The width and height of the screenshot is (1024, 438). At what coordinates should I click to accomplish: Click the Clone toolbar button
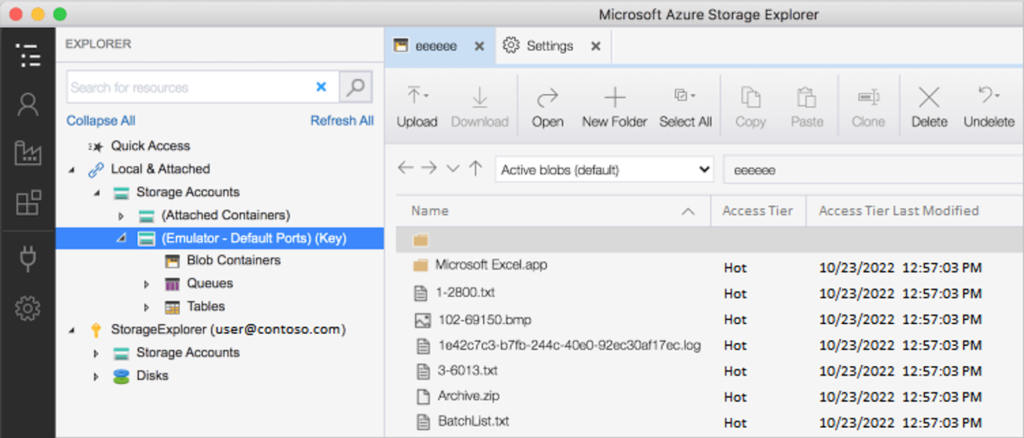[x=868, y=106]
